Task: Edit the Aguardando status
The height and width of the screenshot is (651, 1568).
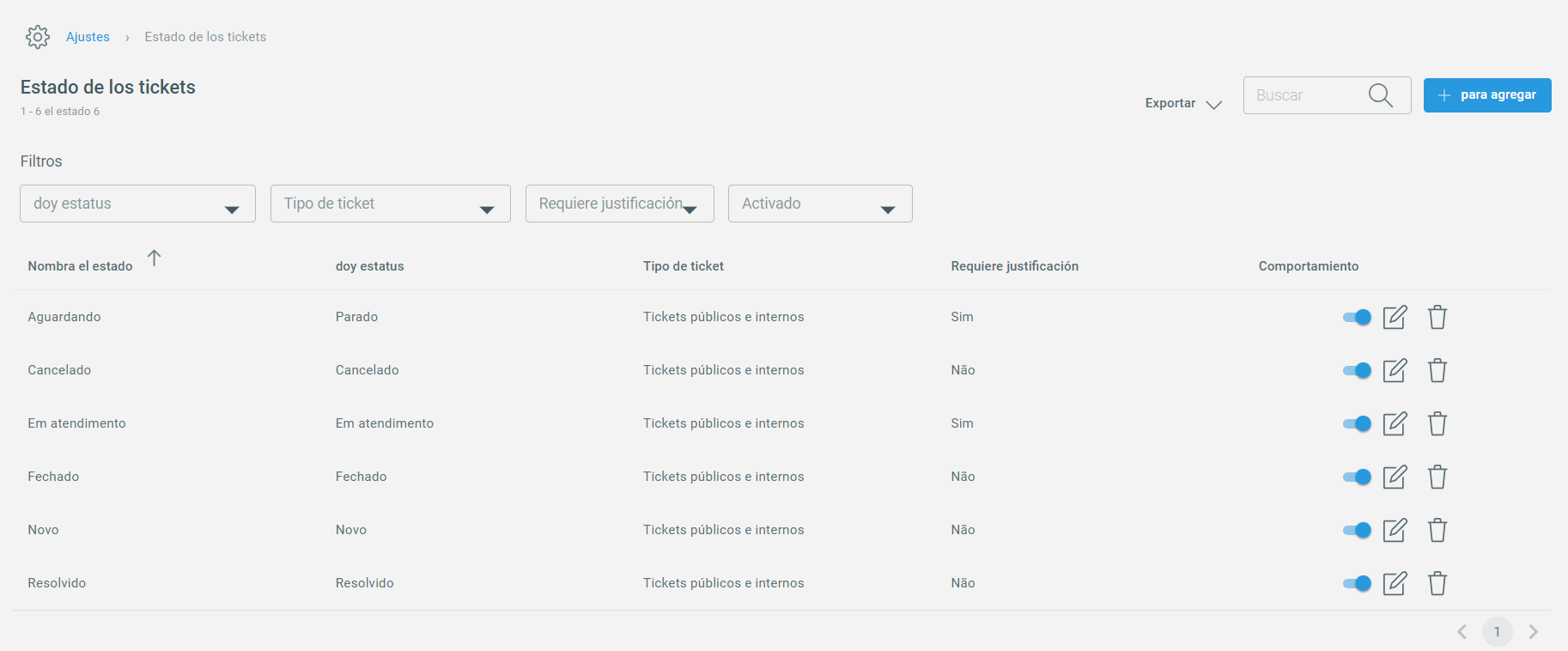Action: (1395, 317)
